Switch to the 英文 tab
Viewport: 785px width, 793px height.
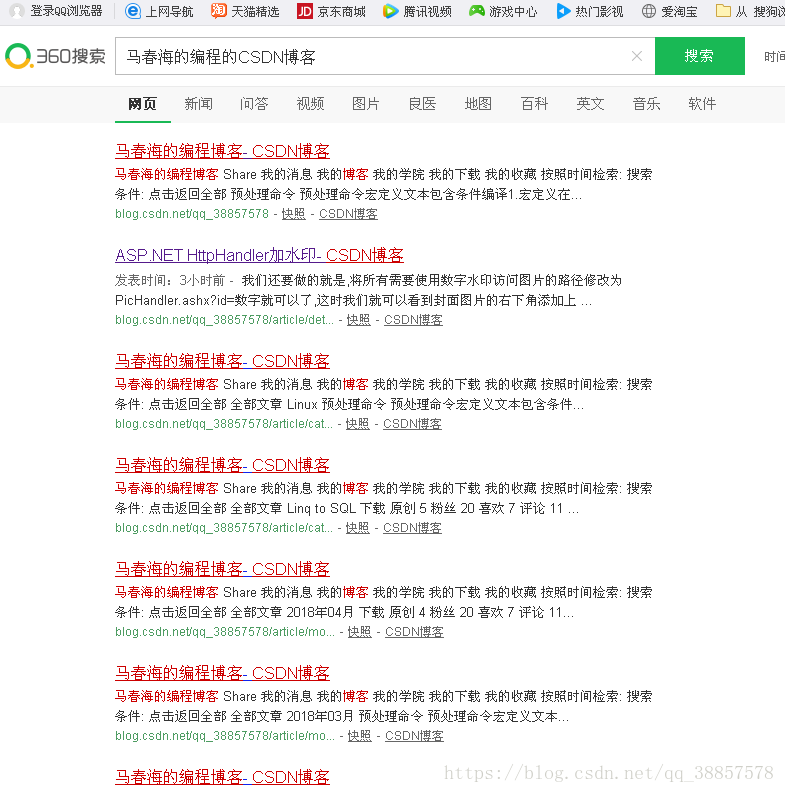[590, 104]
